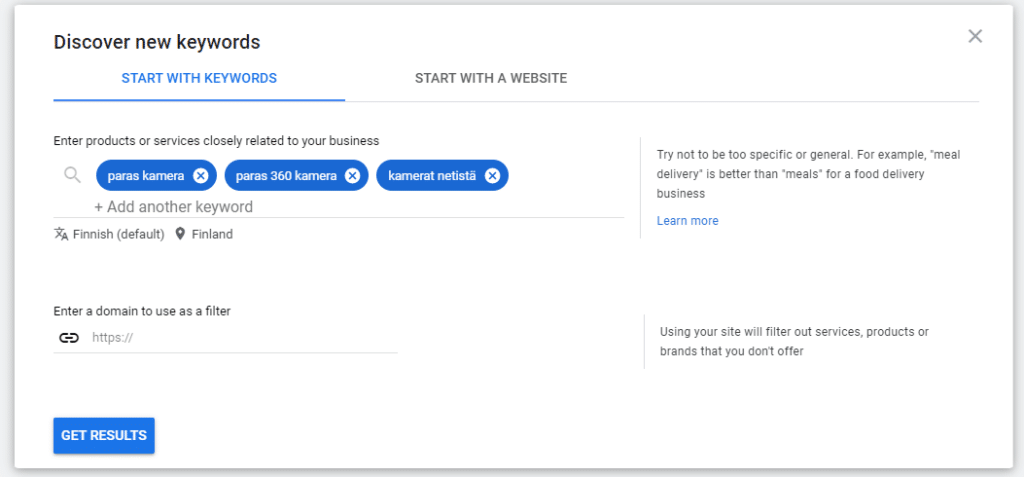Open the Finland location selector
Viewport: 1024px width, 477px height.
(x=212, y=234)
